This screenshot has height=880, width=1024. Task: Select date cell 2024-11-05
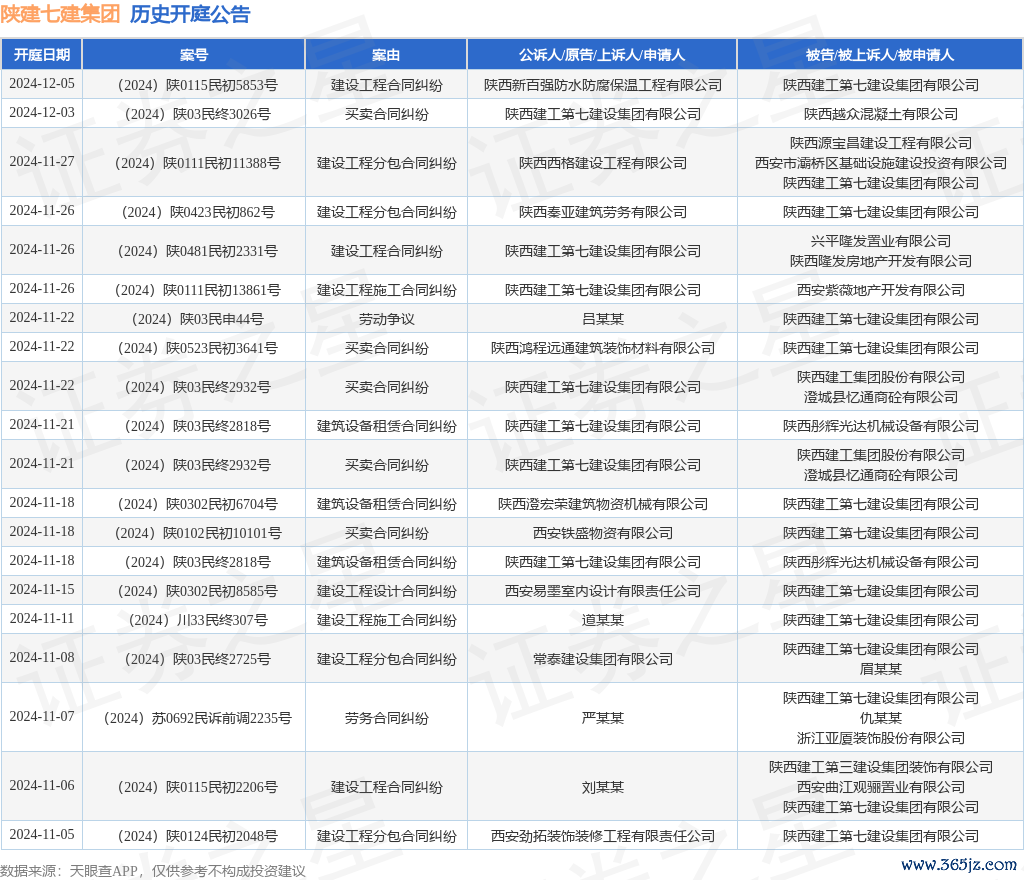(x=42, y=834)
